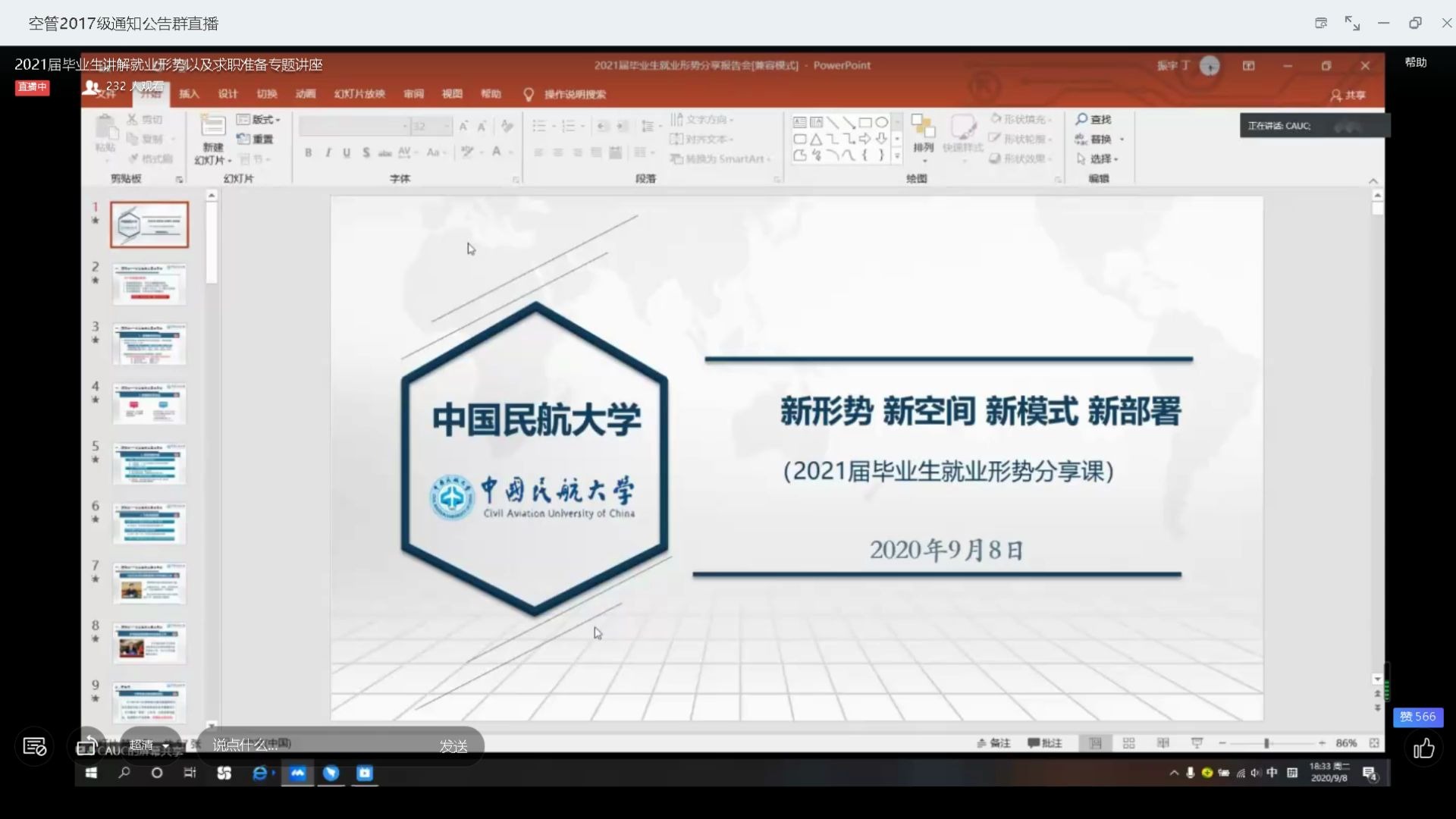
Task: Toggle Underline formatting
Action: click(x=347, y=152)
